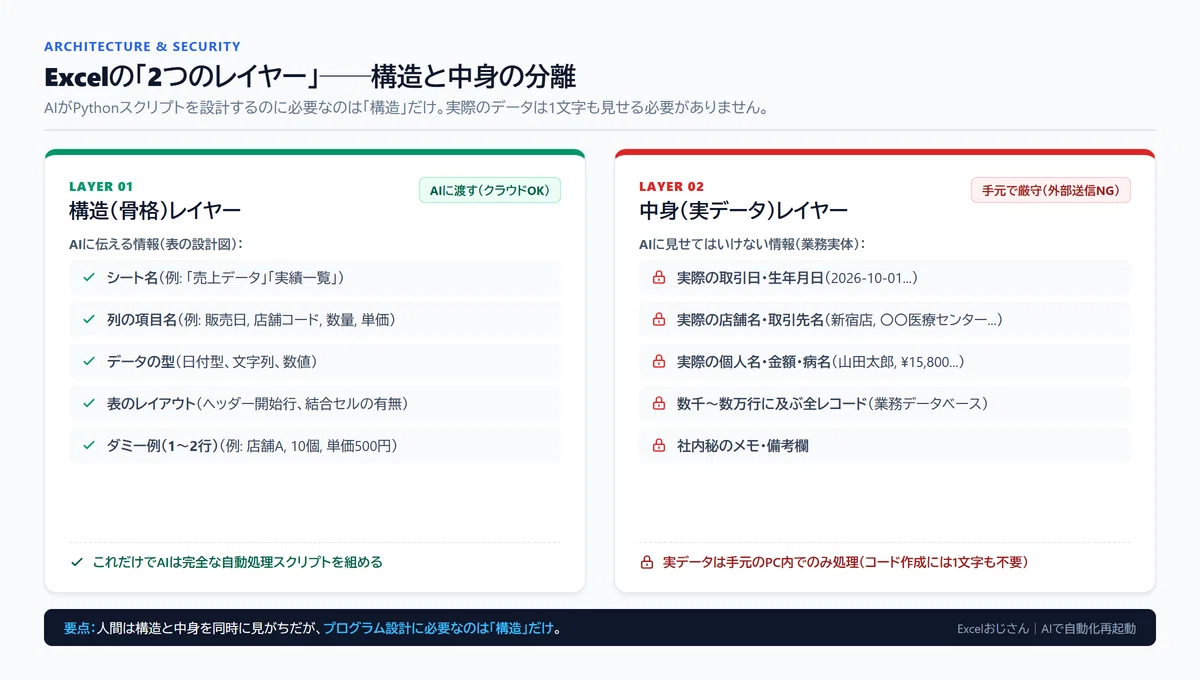Click the checkmark beside ダミー例(1〜2行)
1200x680 pixels.
[89, 445]
